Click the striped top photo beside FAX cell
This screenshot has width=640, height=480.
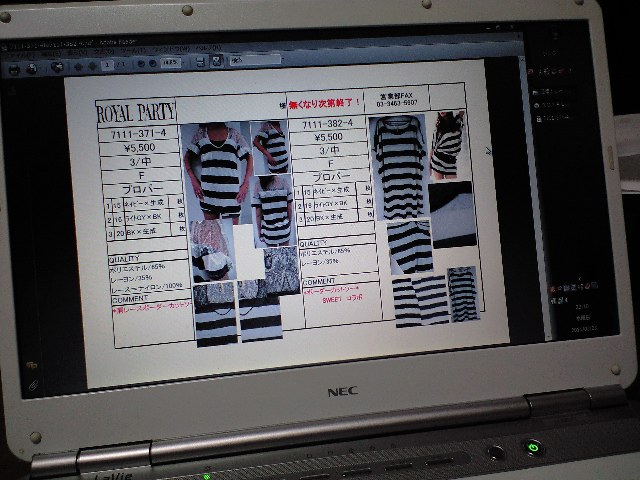[448, 145]
